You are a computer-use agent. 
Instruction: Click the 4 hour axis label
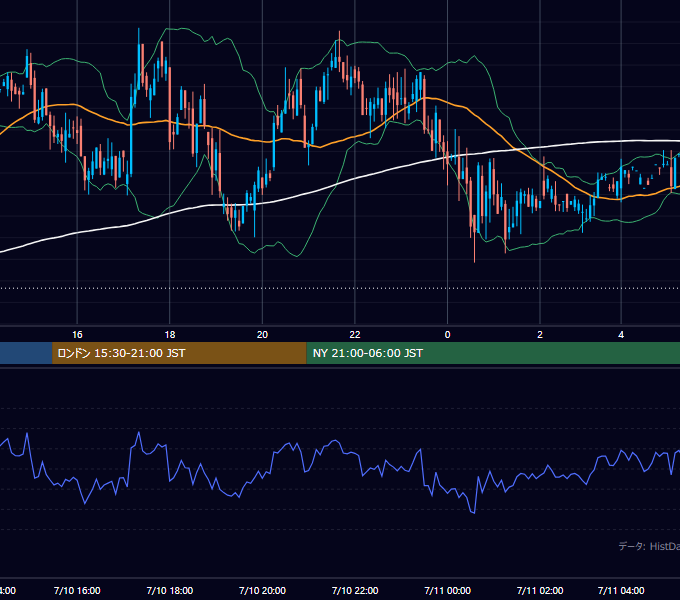[621, 335]
